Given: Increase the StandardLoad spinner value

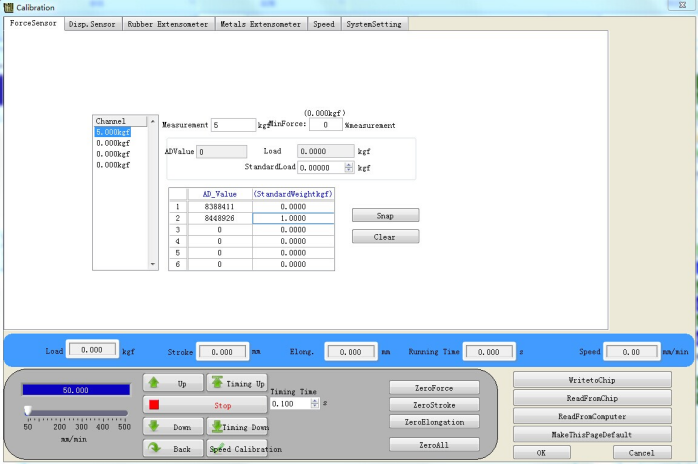Looking at the screenshot, I should [349, 165].
